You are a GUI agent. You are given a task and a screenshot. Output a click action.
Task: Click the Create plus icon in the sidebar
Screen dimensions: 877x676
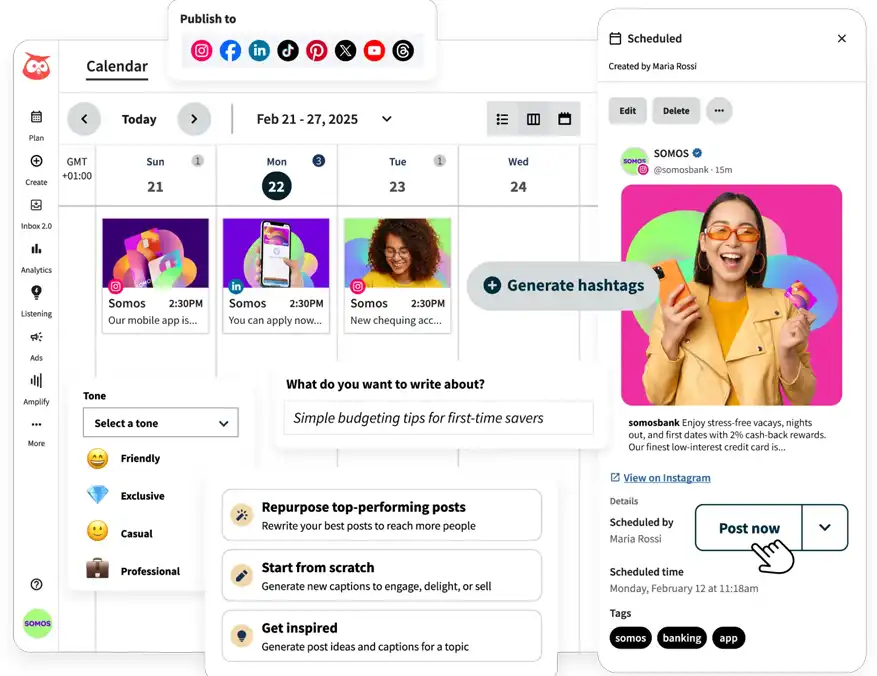pos(36,160)
